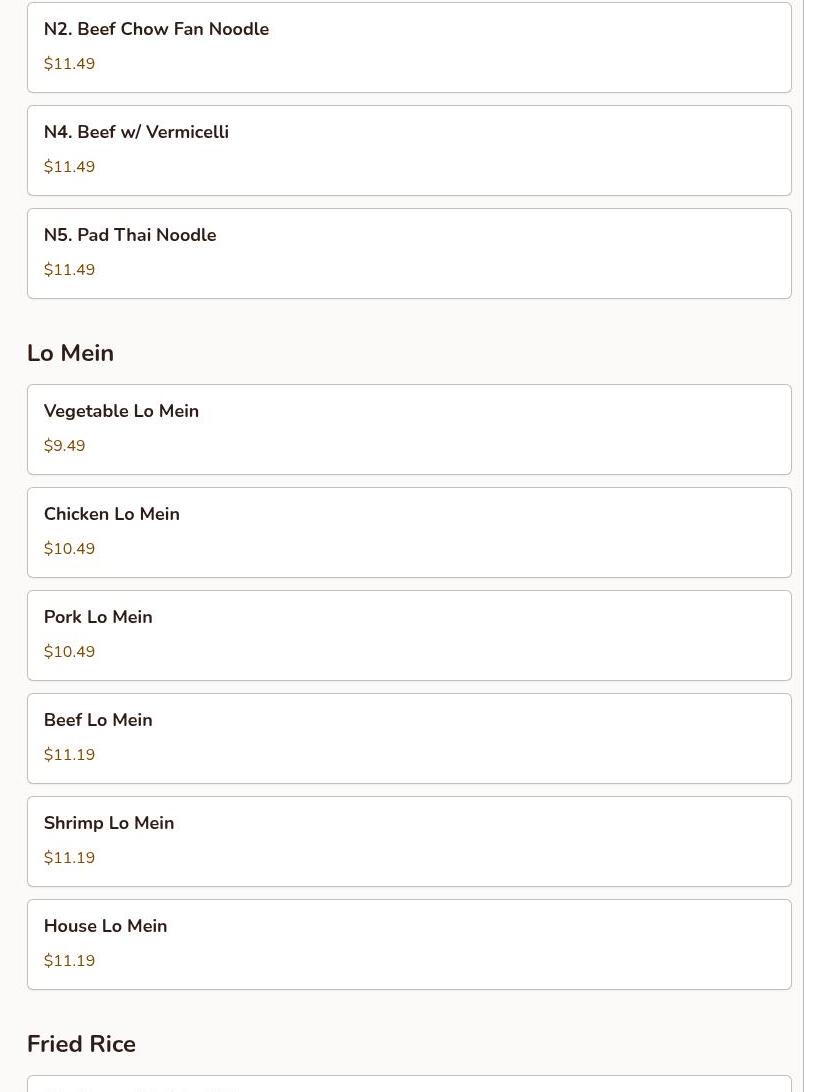824x1092 pixels.
Task: Click the $11.49 Pad Thai Noodle price
Action: 69,270
